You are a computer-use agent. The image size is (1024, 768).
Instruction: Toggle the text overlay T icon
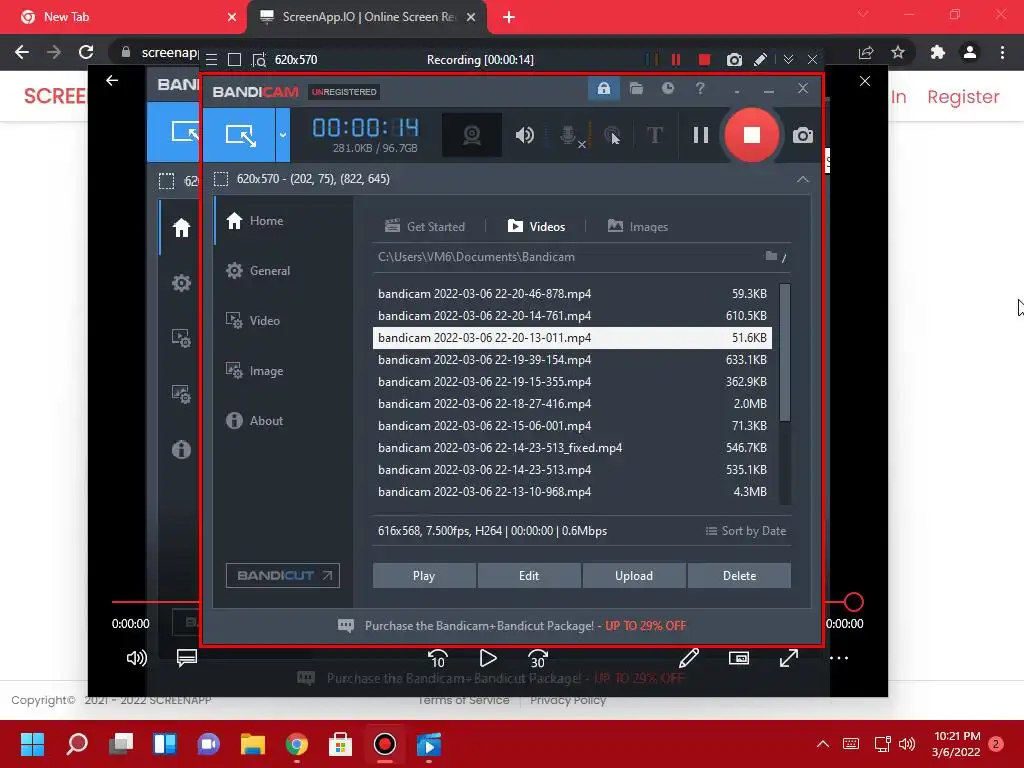(654, 135)
